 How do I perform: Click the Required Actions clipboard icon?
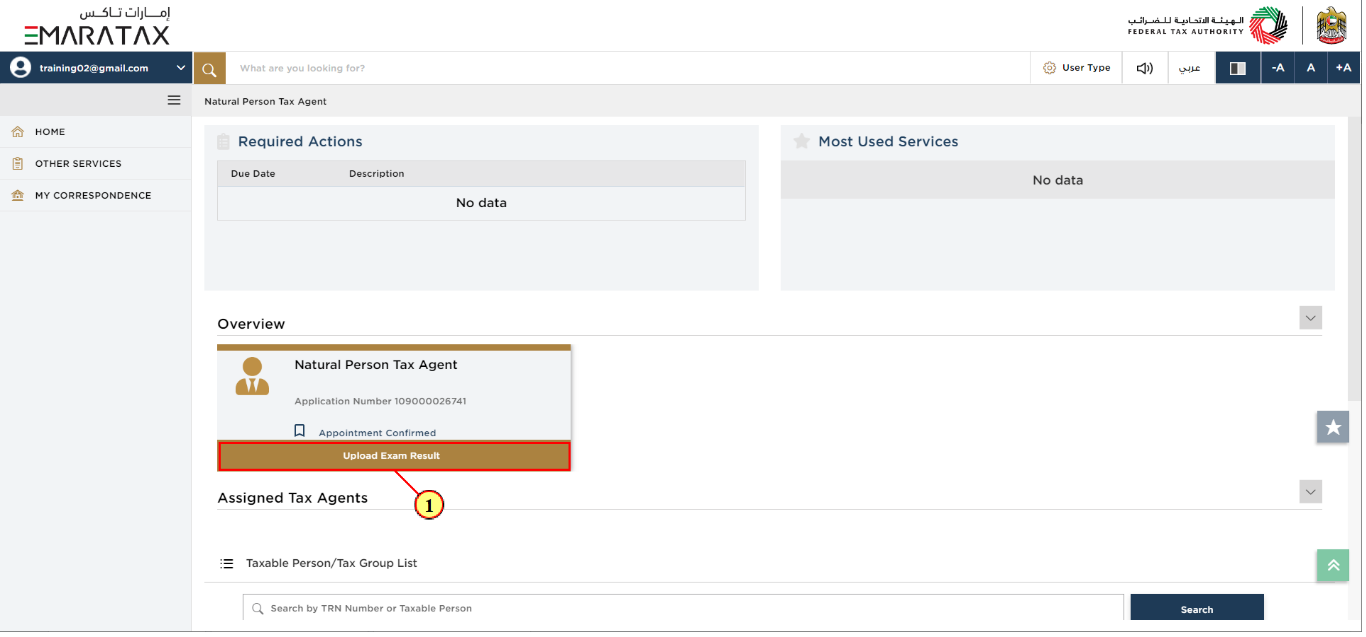(224, 142)
